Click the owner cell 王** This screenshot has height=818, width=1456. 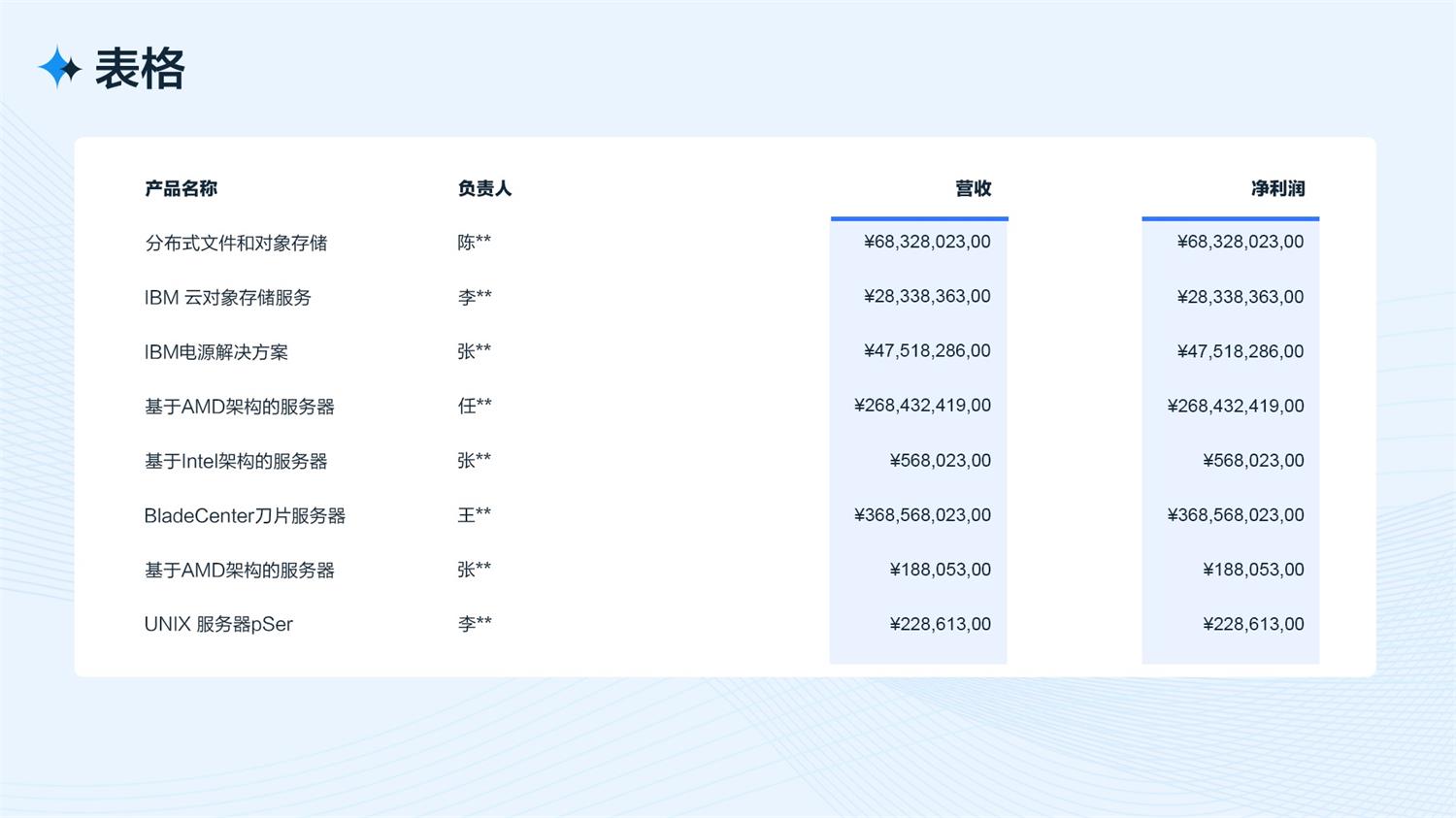coord(475,514)
